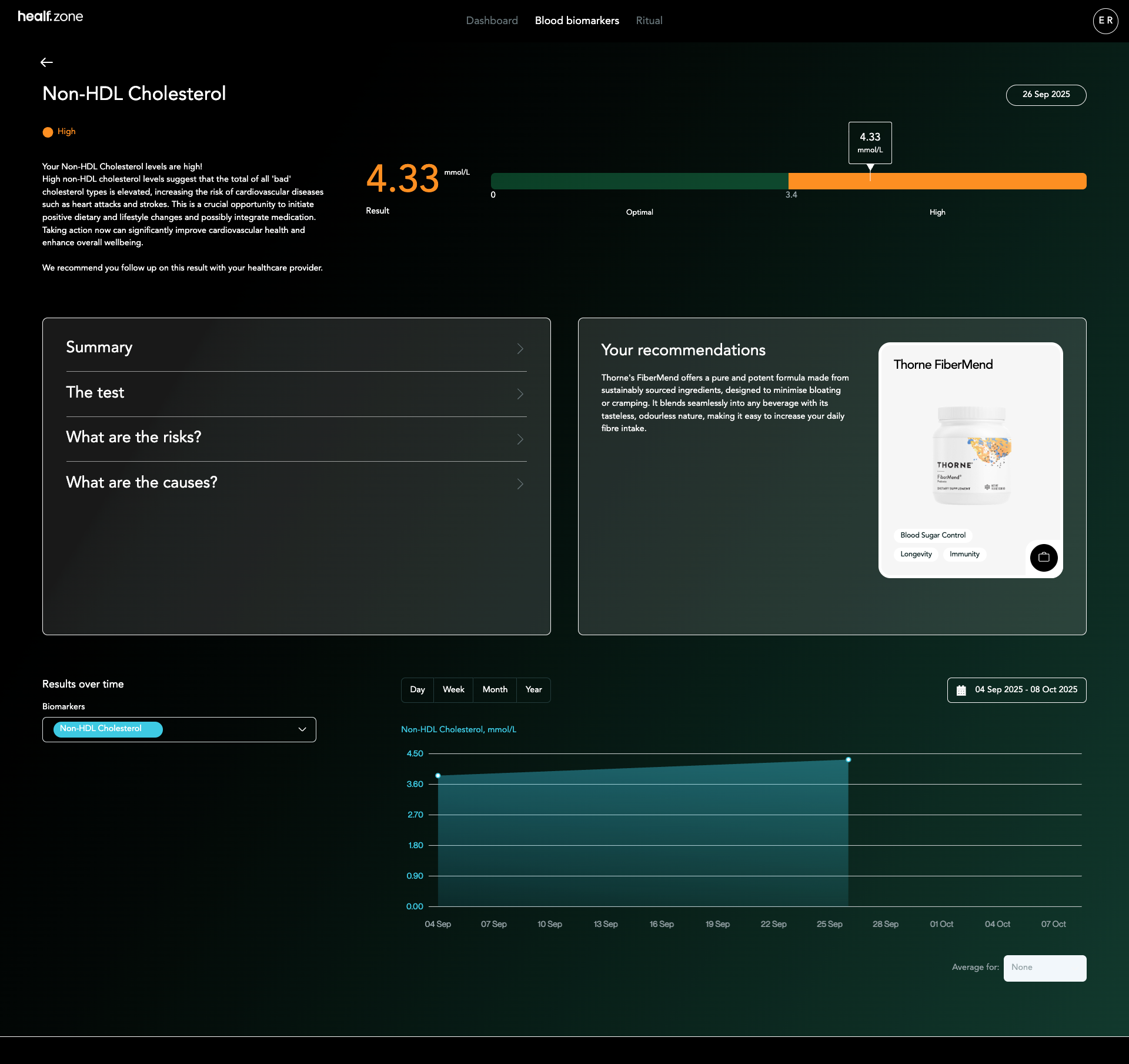
Task: Click the 25 Sep data point on chart
Action: 848,759
